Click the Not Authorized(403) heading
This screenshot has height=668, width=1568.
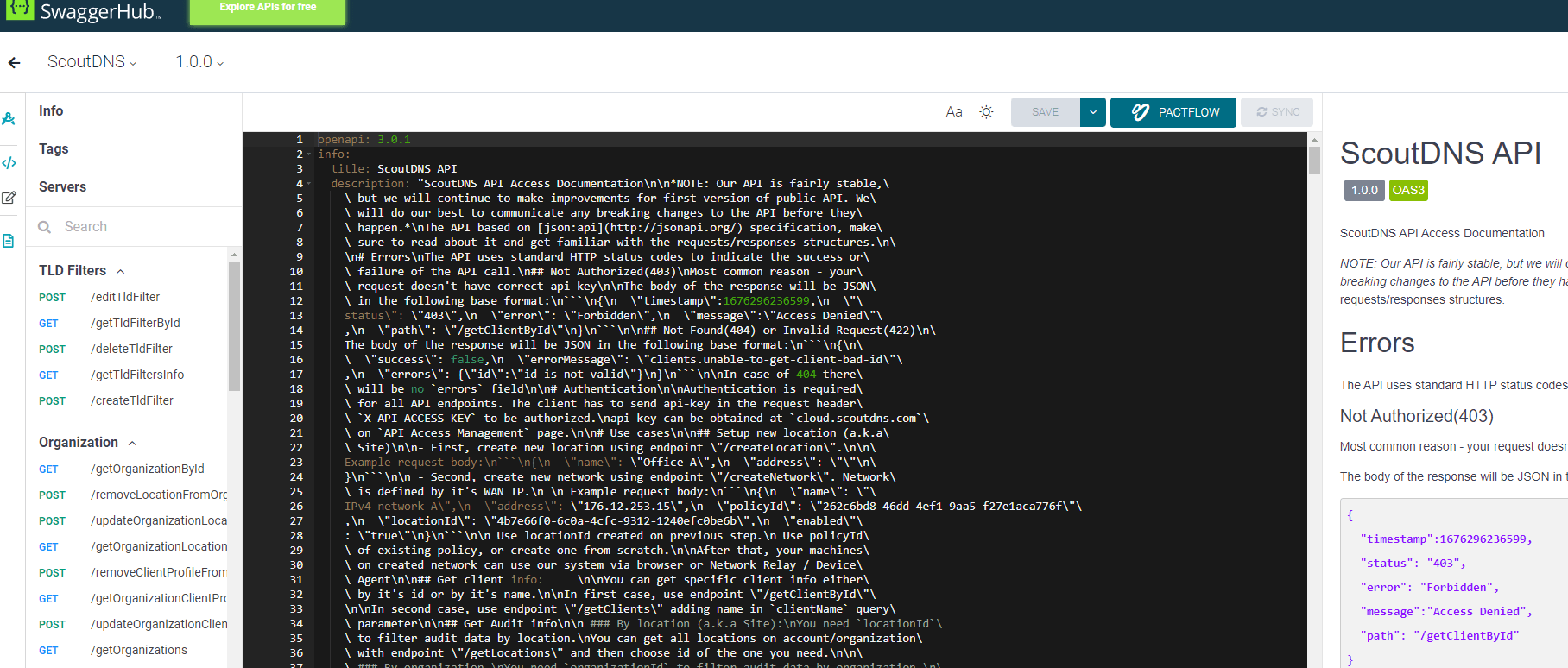1417,416
